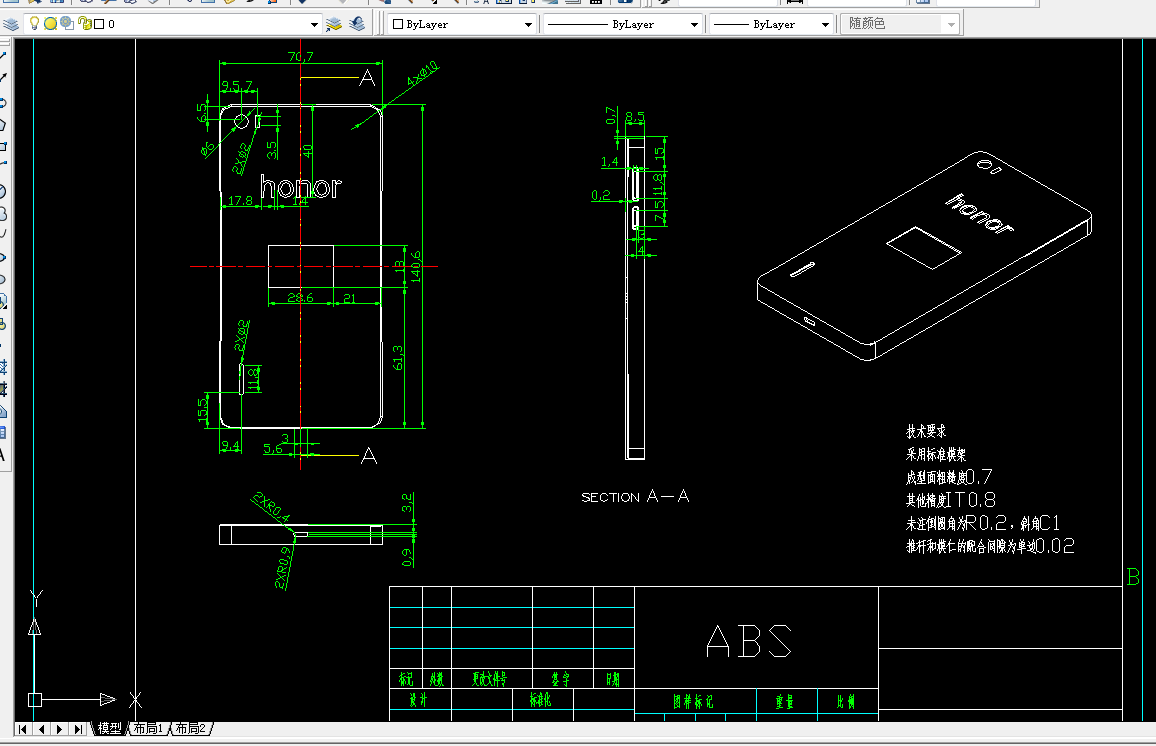Screen dimensions: 1156x746
Task: Select the R0.2 fillet note line
Action: click(x=983, y=523)
